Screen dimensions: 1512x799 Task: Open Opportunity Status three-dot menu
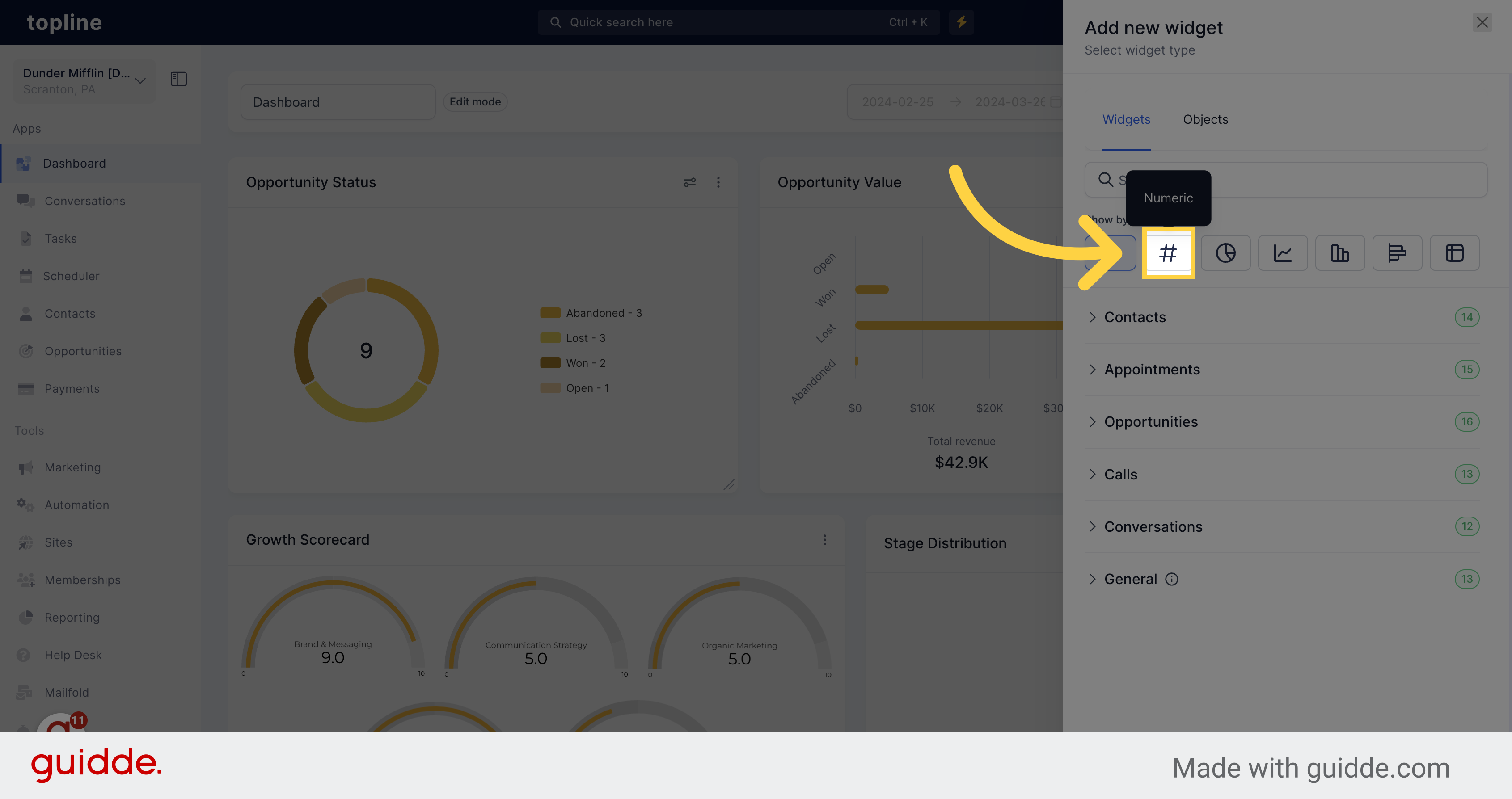pos(718,182)
